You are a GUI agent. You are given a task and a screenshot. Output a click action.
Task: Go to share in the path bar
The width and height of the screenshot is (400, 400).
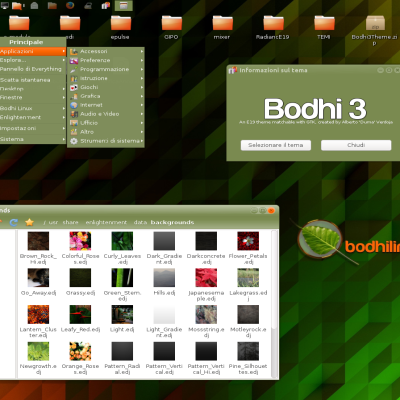[x=70, y=222]
